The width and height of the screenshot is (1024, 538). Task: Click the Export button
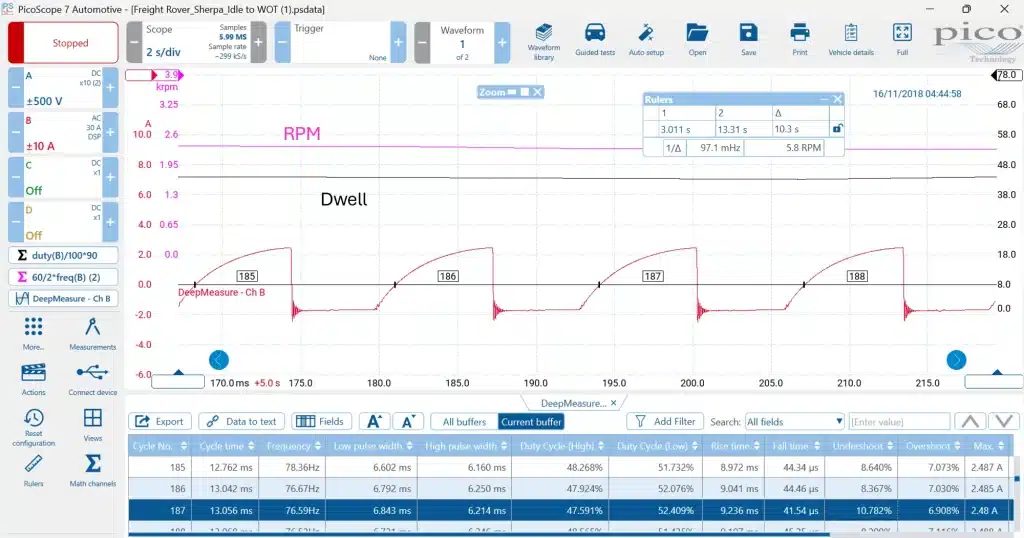[x=160, y=422]
